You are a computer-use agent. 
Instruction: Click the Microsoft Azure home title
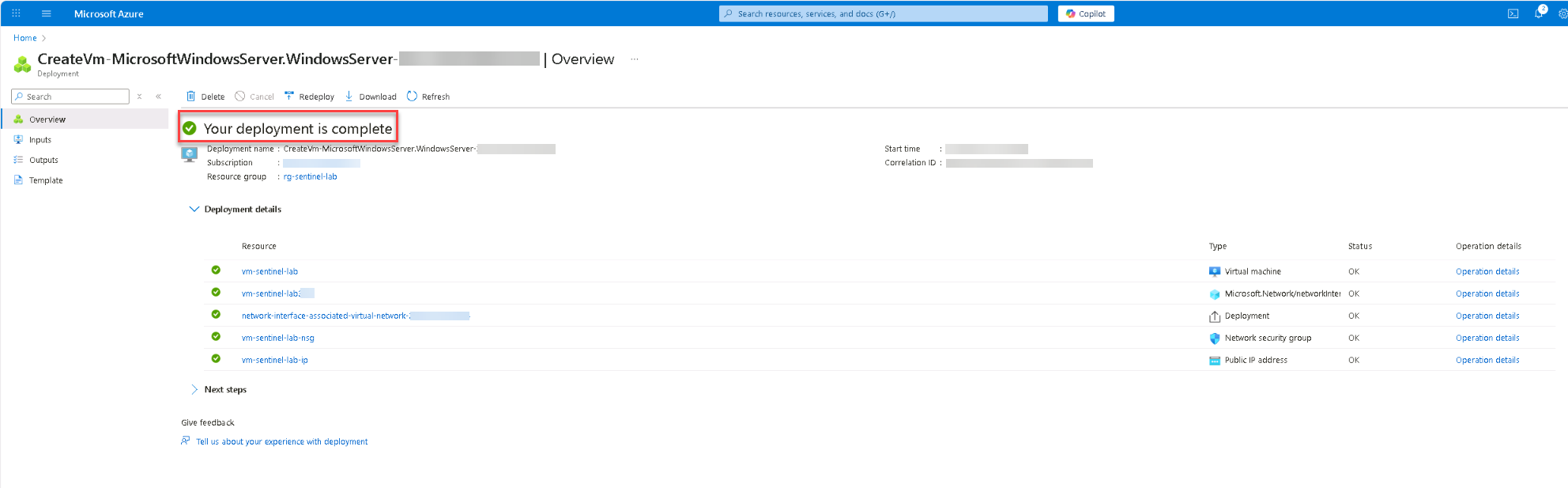click(108, 13)
